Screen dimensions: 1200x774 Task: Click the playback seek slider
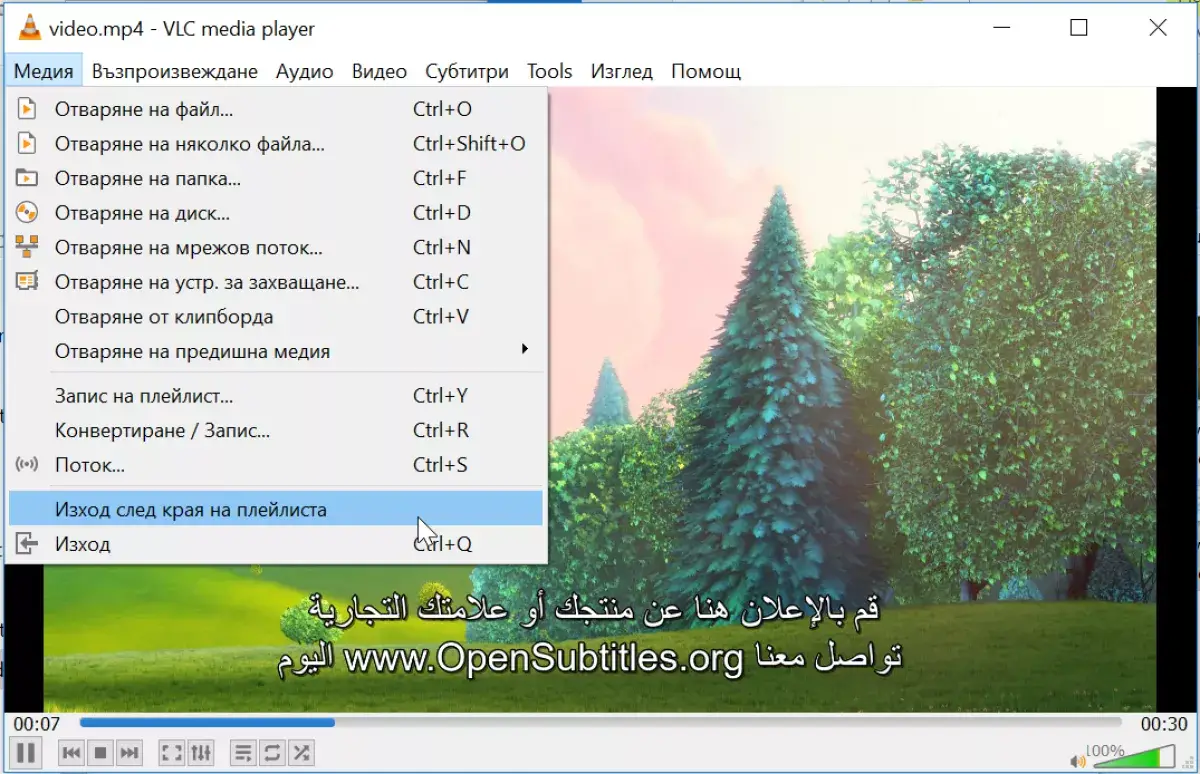point(600,722)
